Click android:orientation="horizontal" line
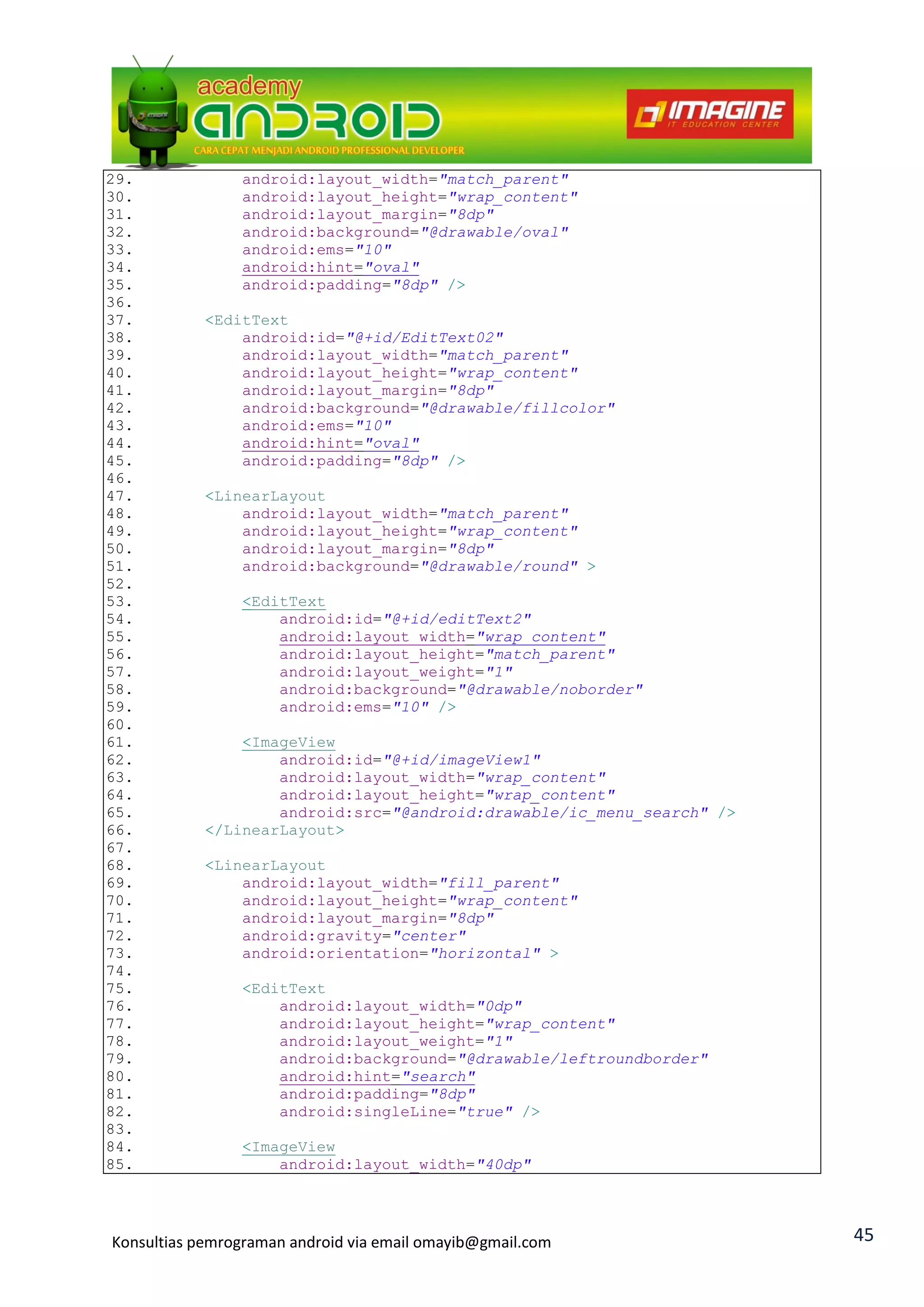 tap(400, 954)
